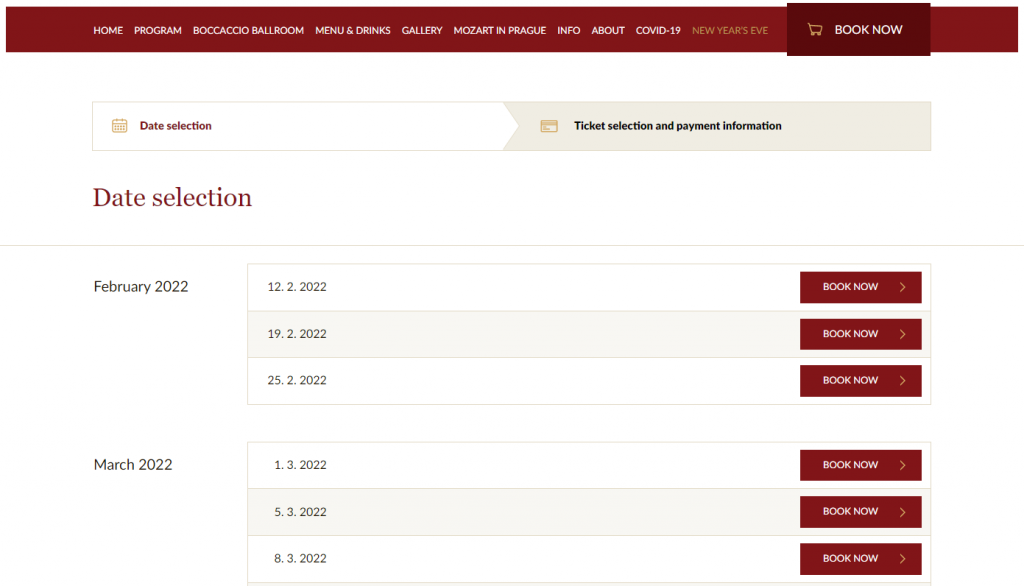Open the Program page from navigation
The image size is (1024, 586).
click(x=158, y=31)
